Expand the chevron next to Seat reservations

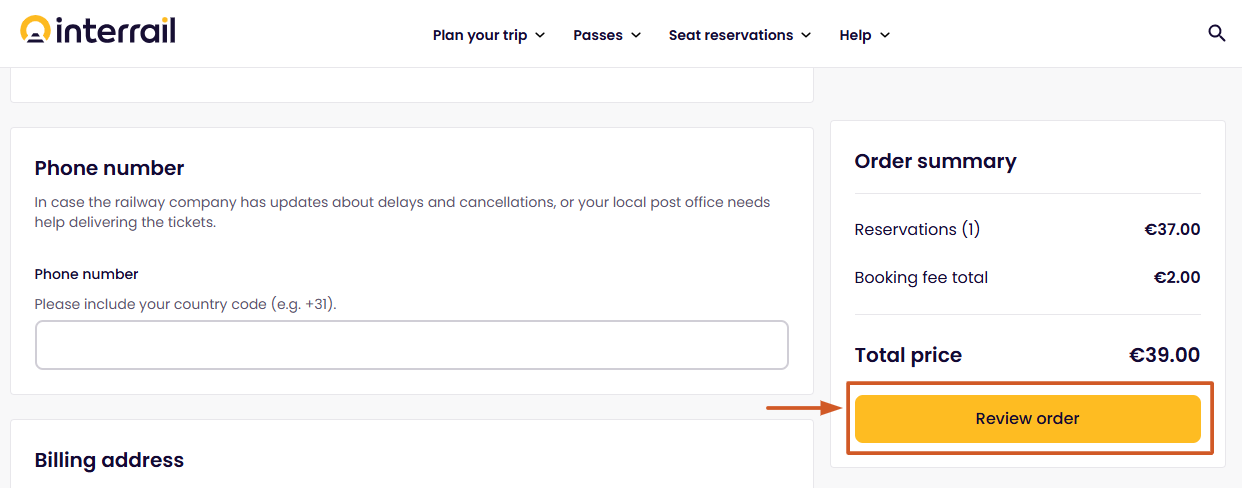(806, 35)
